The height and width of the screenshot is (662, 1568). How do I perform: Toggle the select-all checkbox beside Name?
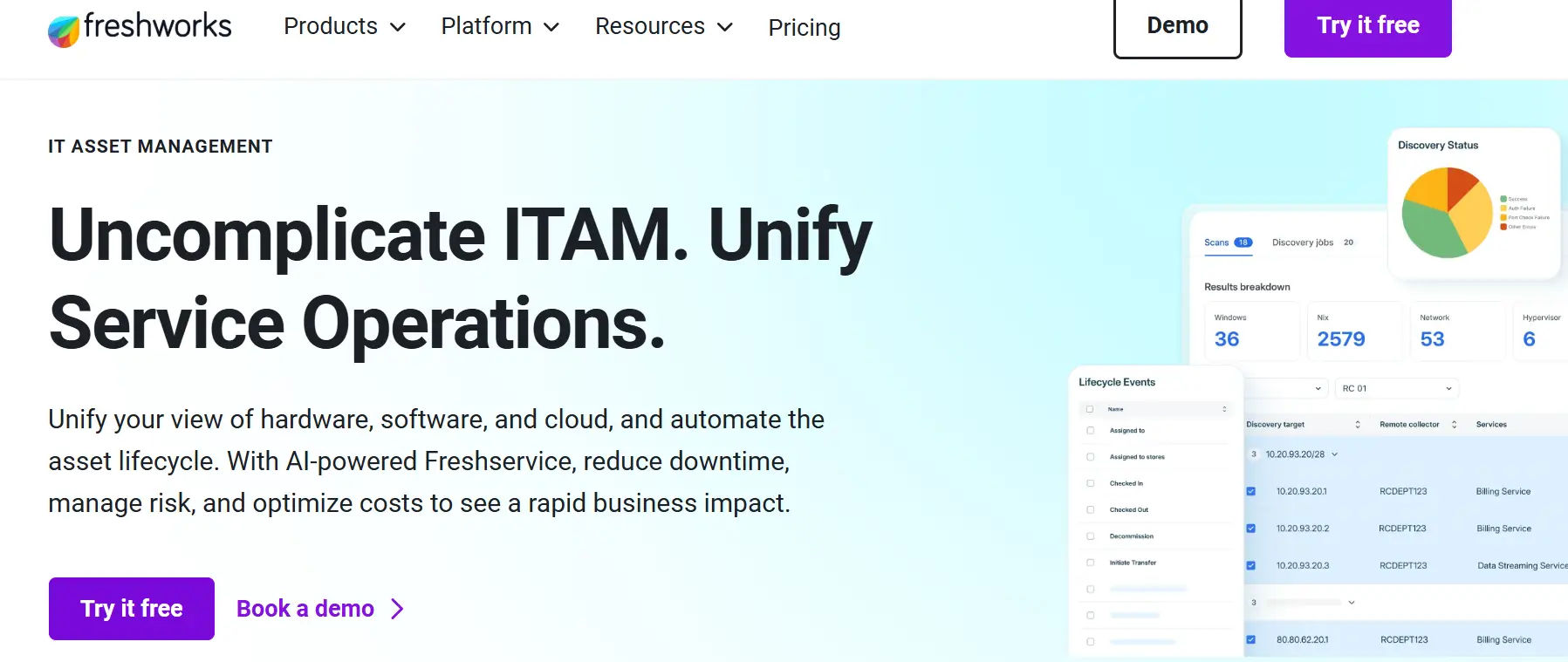1090,409
